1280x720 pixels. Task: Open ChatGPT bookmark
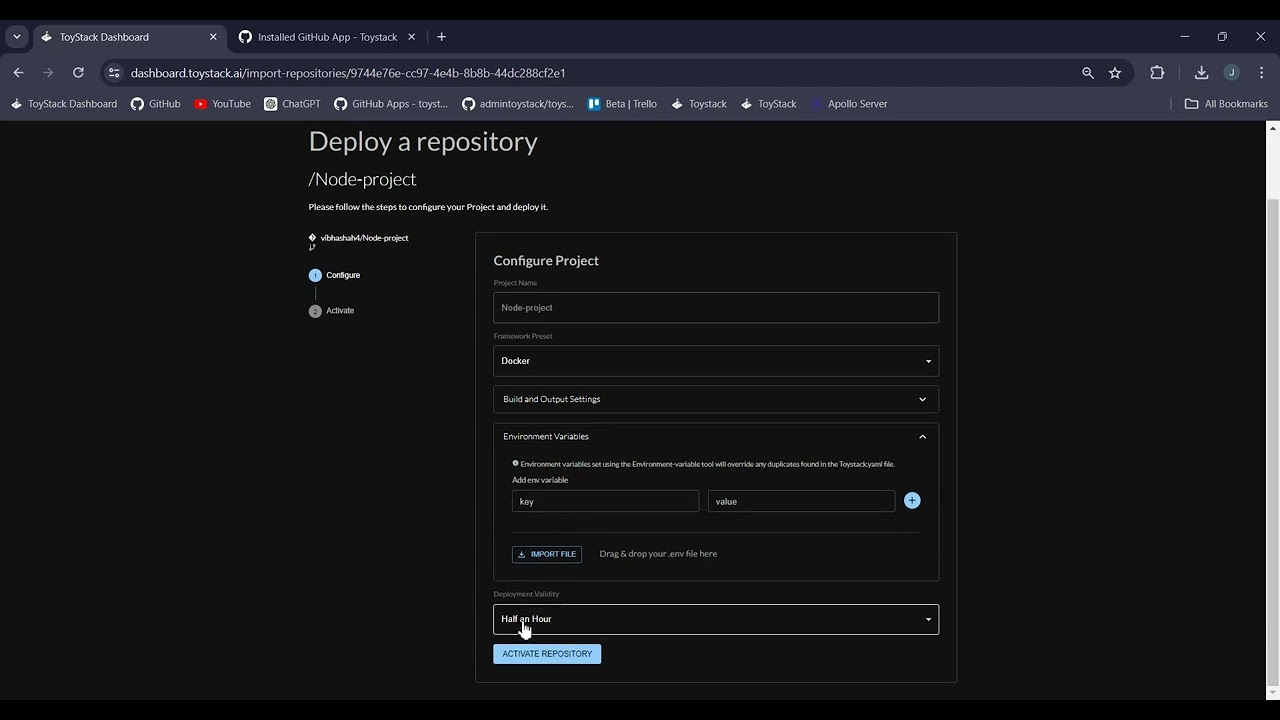(x=292, y=104)
